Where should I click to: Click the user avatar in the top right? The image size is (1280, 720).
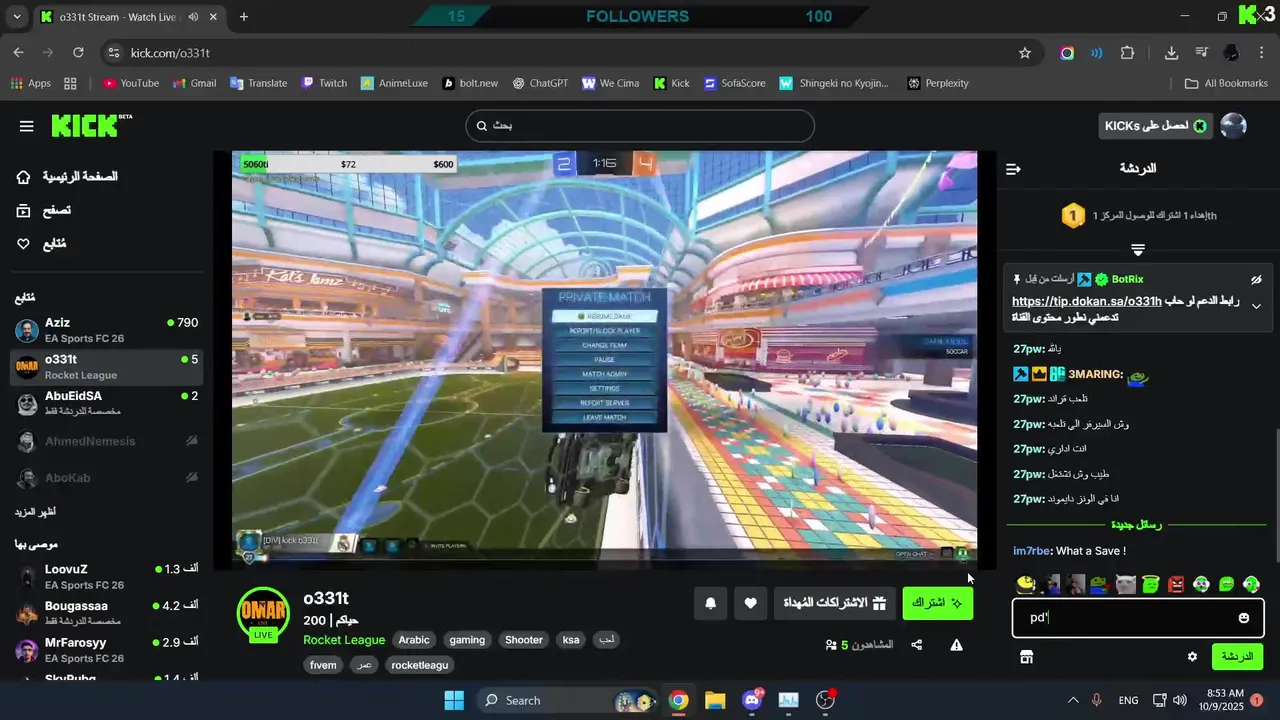pos(1234,126)
